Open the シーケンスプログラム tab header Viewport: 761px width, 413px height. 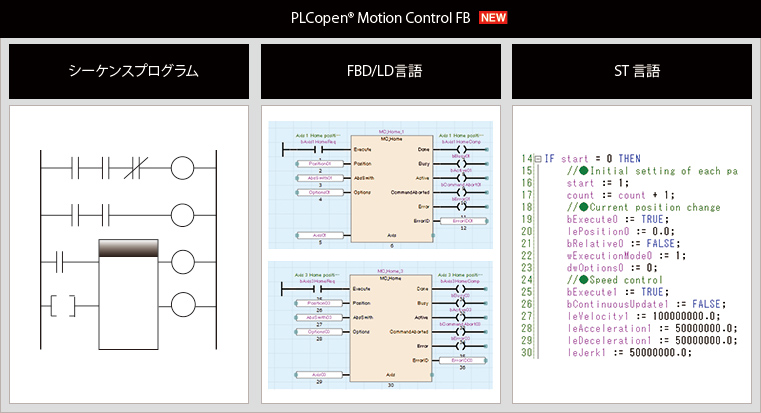click(129, 71)
